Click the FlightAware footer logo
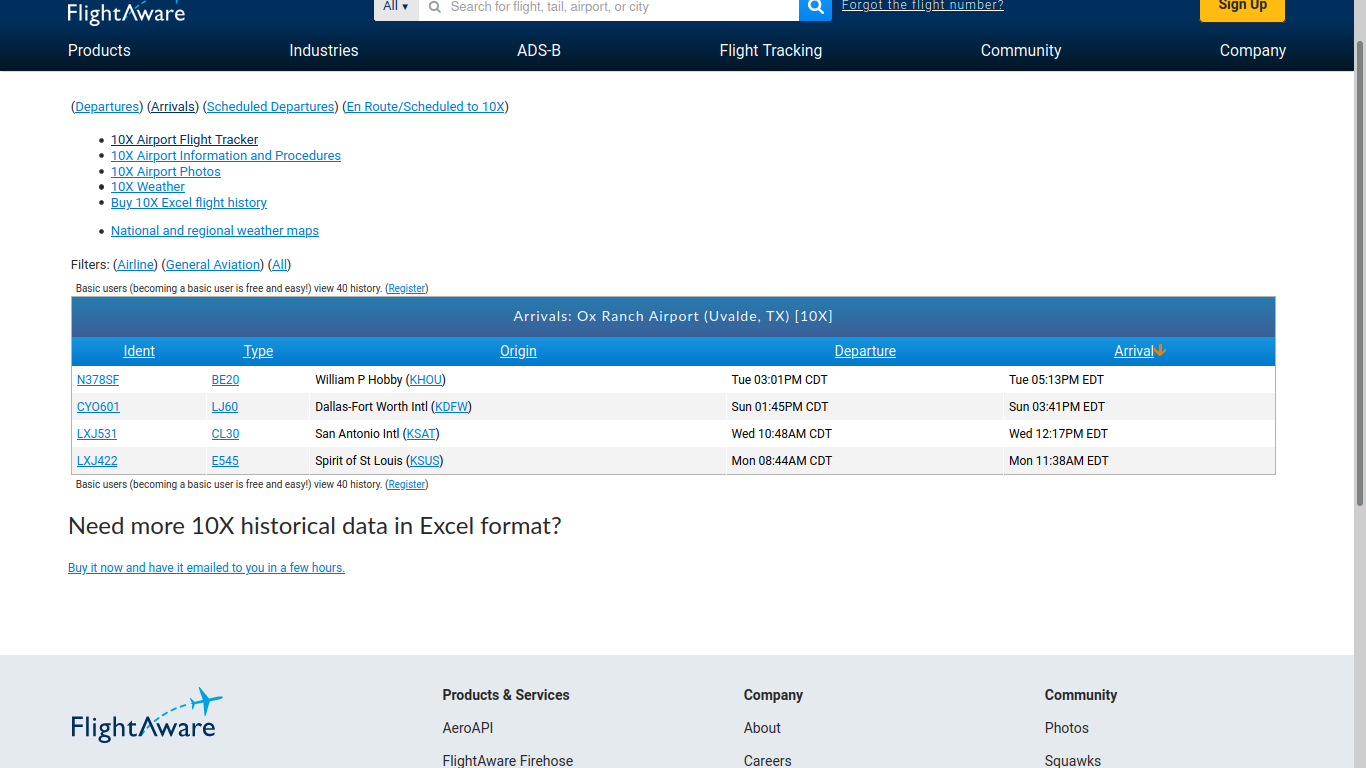 146,715
